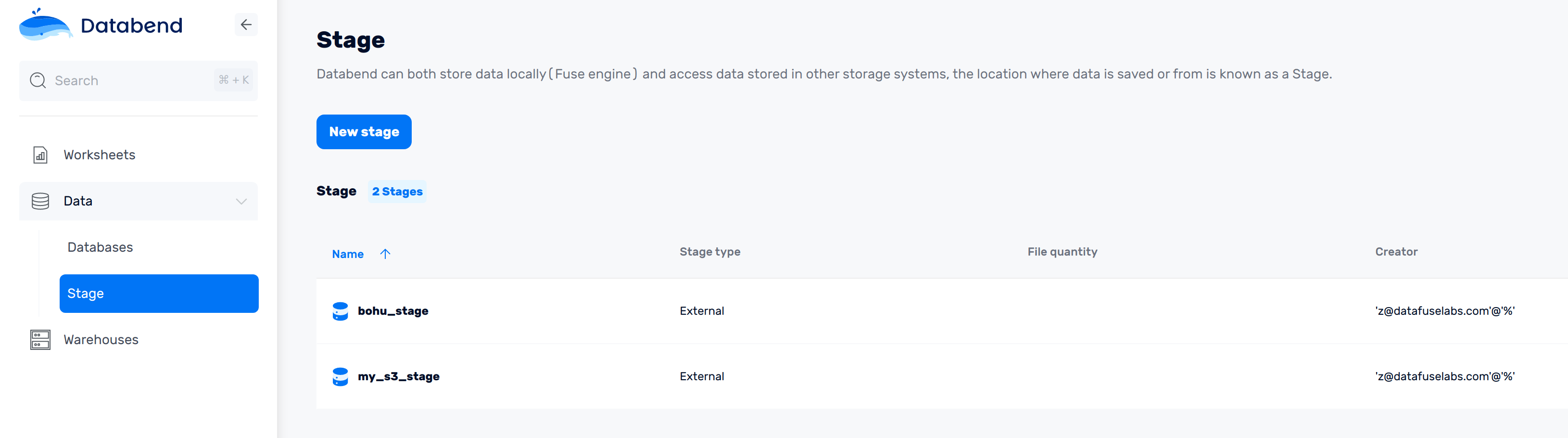Open Warehouses from the sidebar
This screenshot has height=438, width=1568.
[101, 340]
